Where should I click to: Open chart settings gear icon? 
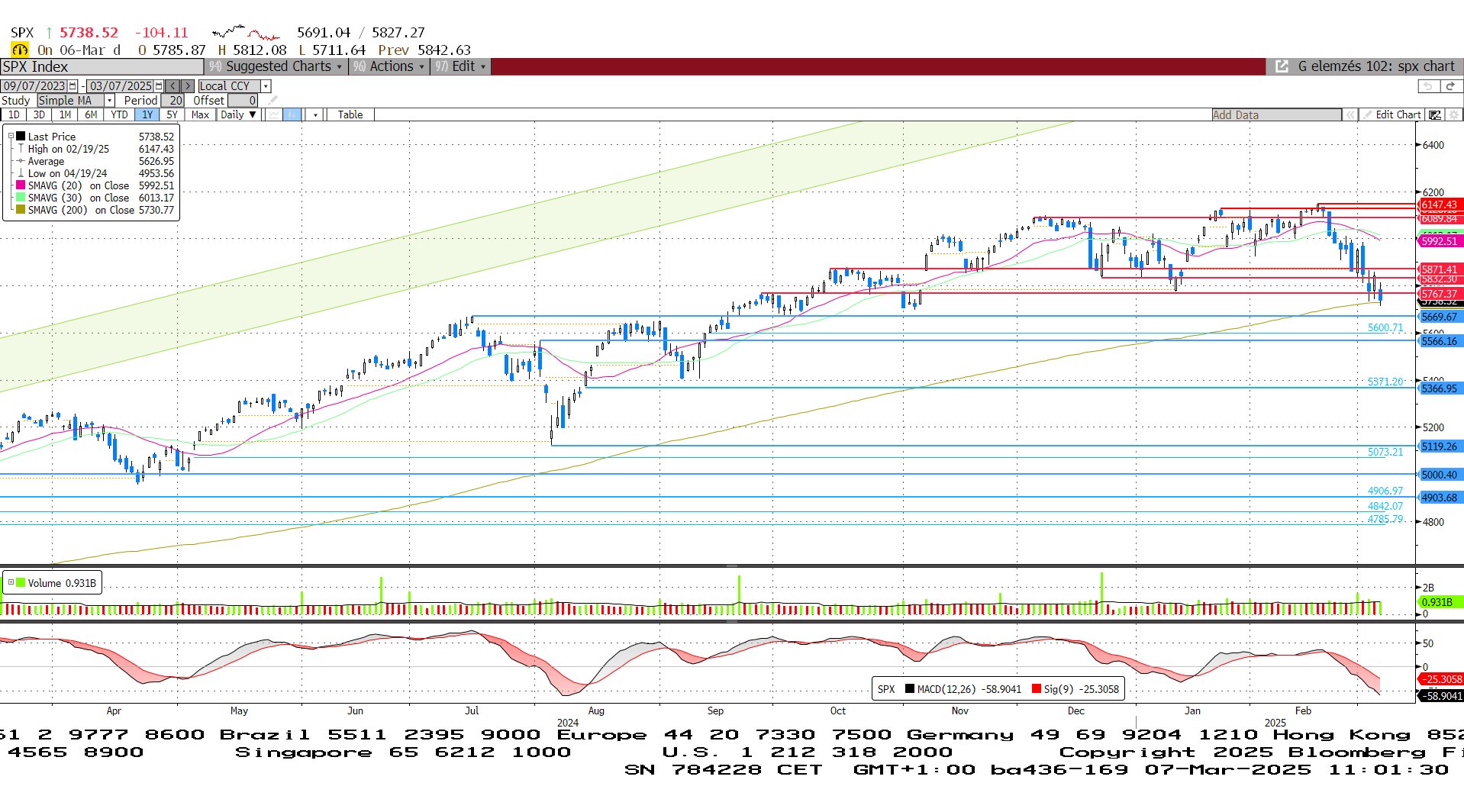[x=1453, y=114]
